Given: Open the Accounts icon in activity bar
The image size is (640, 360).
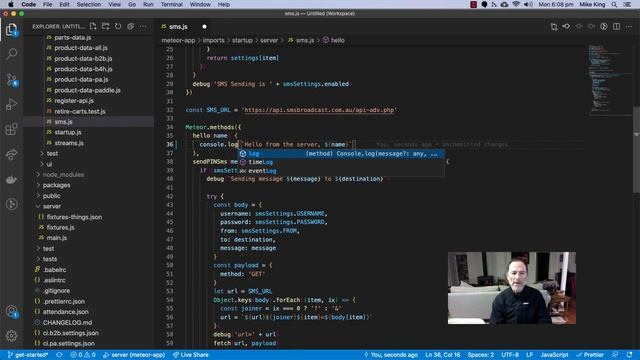Looking at the screenshot, I should [x=11, y=311].
